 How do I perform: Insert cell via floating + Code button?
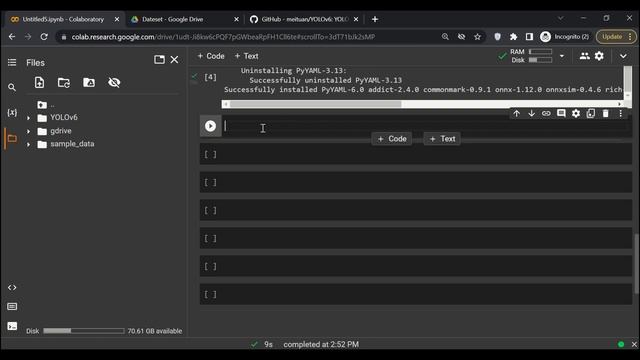(x=392, y=139)
